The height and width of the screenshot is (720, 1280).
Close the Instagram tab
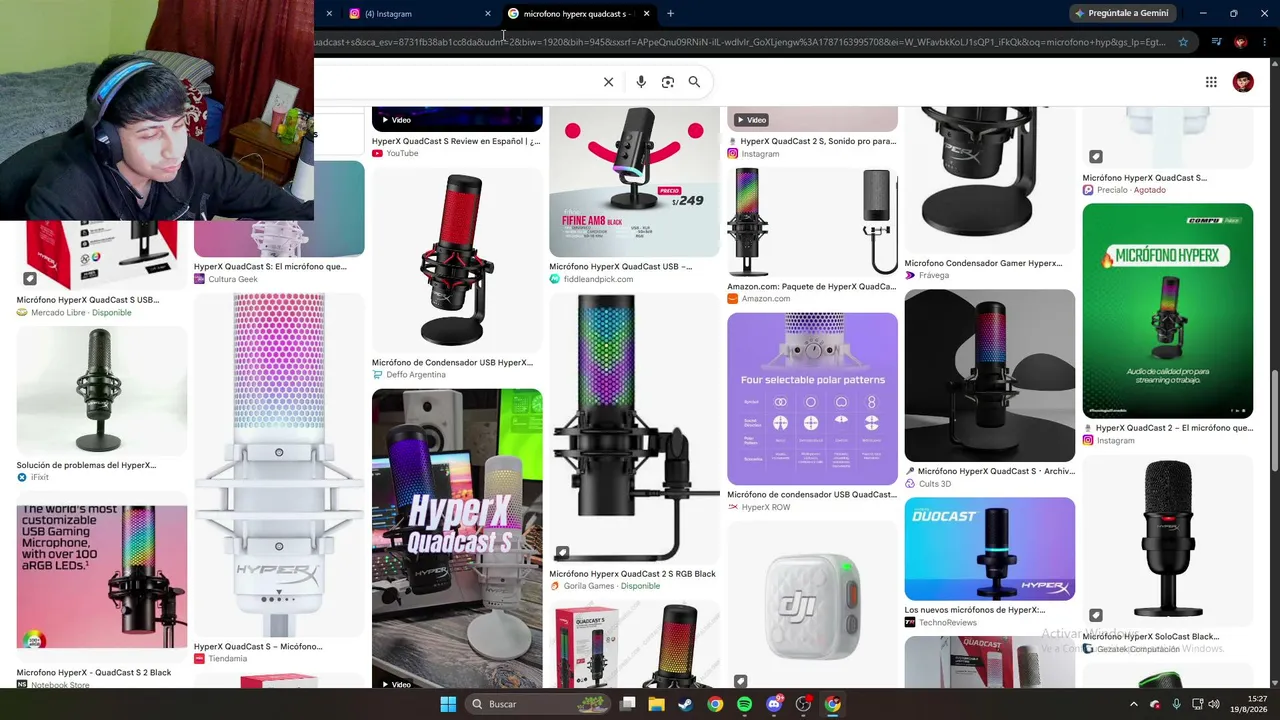pyautogui.click(x=488, y=14)
